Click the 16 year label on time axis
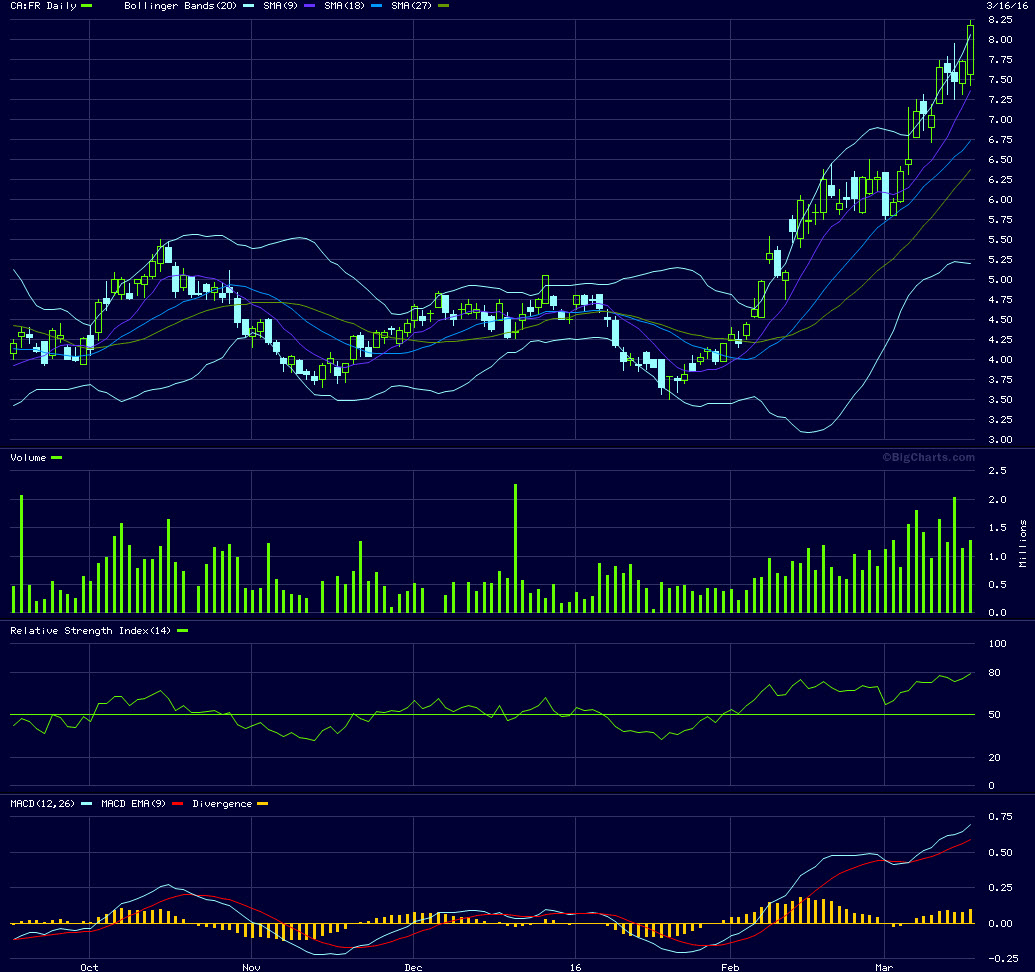The height and width of the screenshot is (972, 1035). (x=576, y=967)
